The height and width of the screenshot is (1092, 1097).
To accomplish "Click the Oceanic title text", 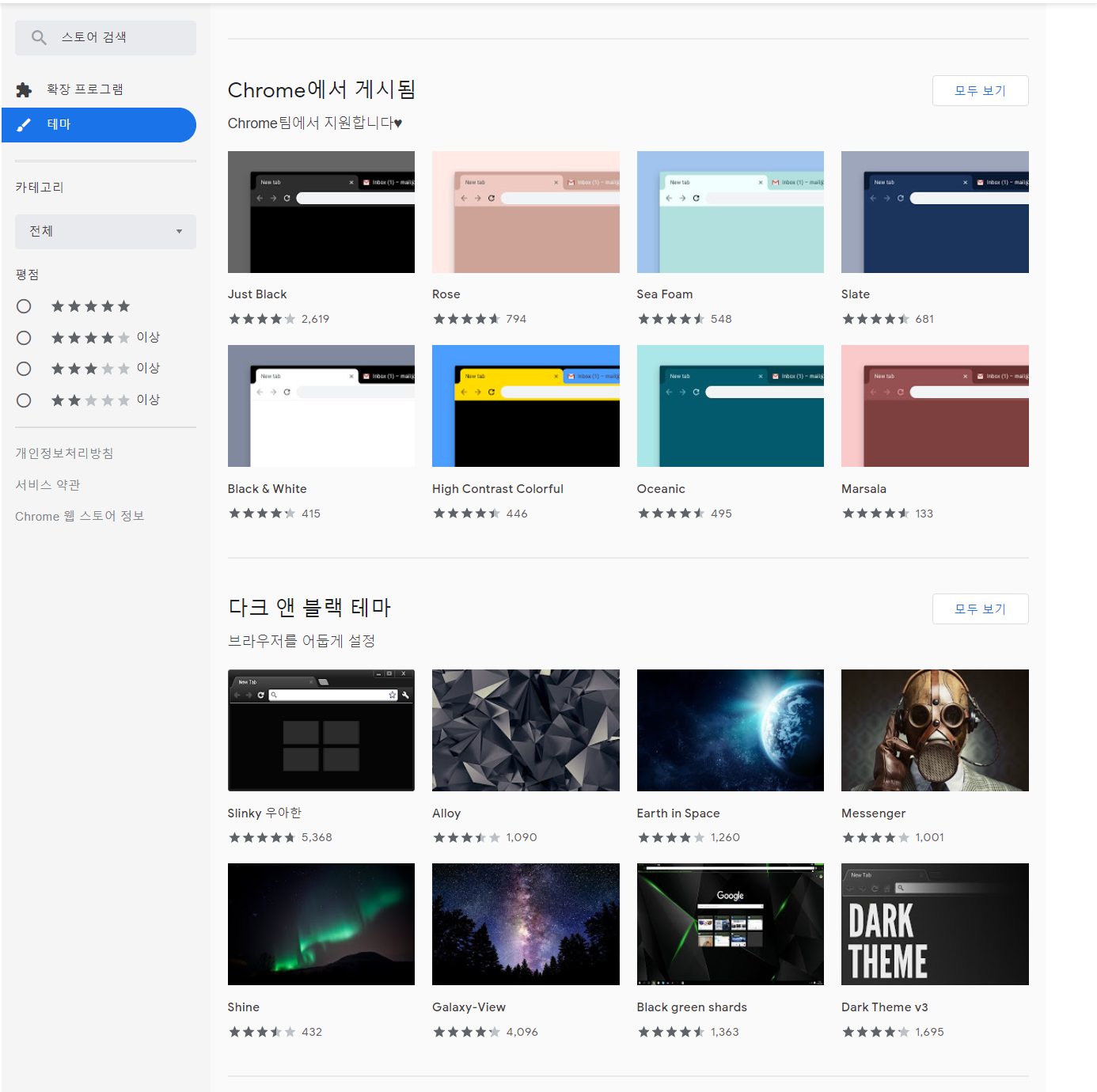I will [661, 489].
